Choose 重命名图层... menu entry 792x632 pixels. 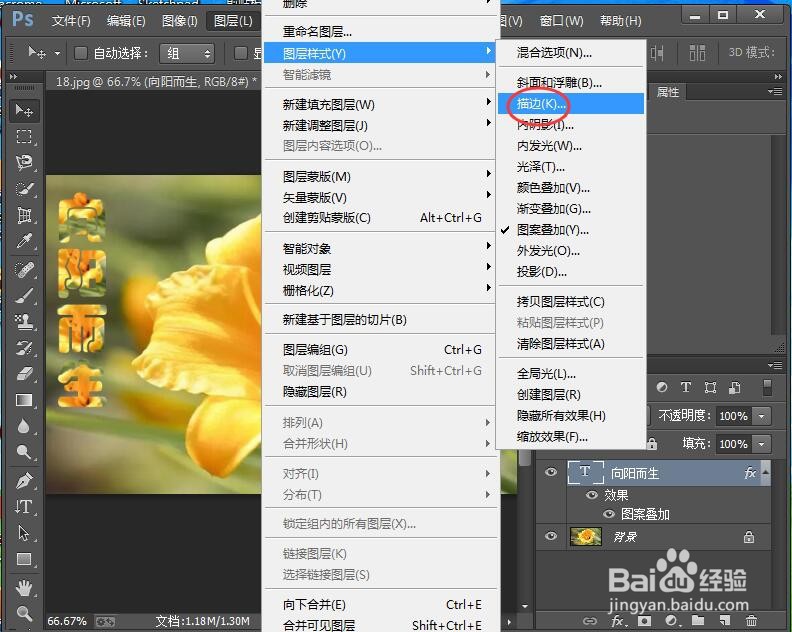[x=380, y=32]
